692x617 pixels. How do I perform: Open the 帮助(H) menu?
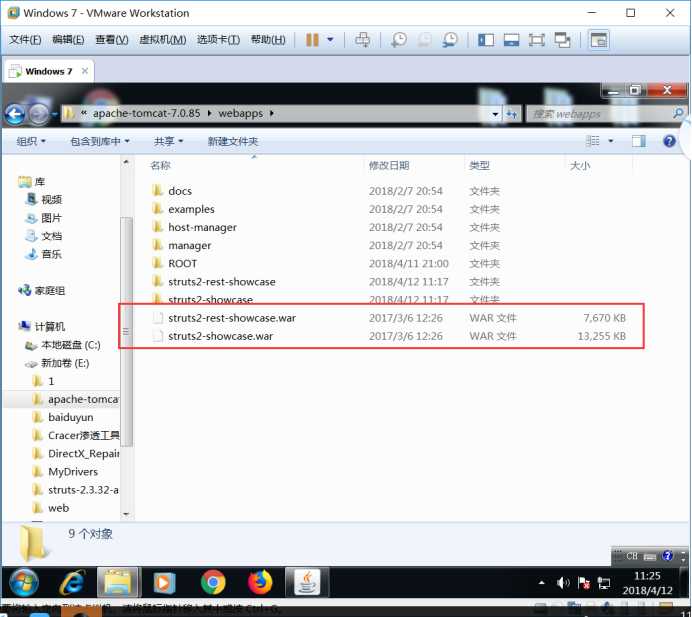click(268, 40)
